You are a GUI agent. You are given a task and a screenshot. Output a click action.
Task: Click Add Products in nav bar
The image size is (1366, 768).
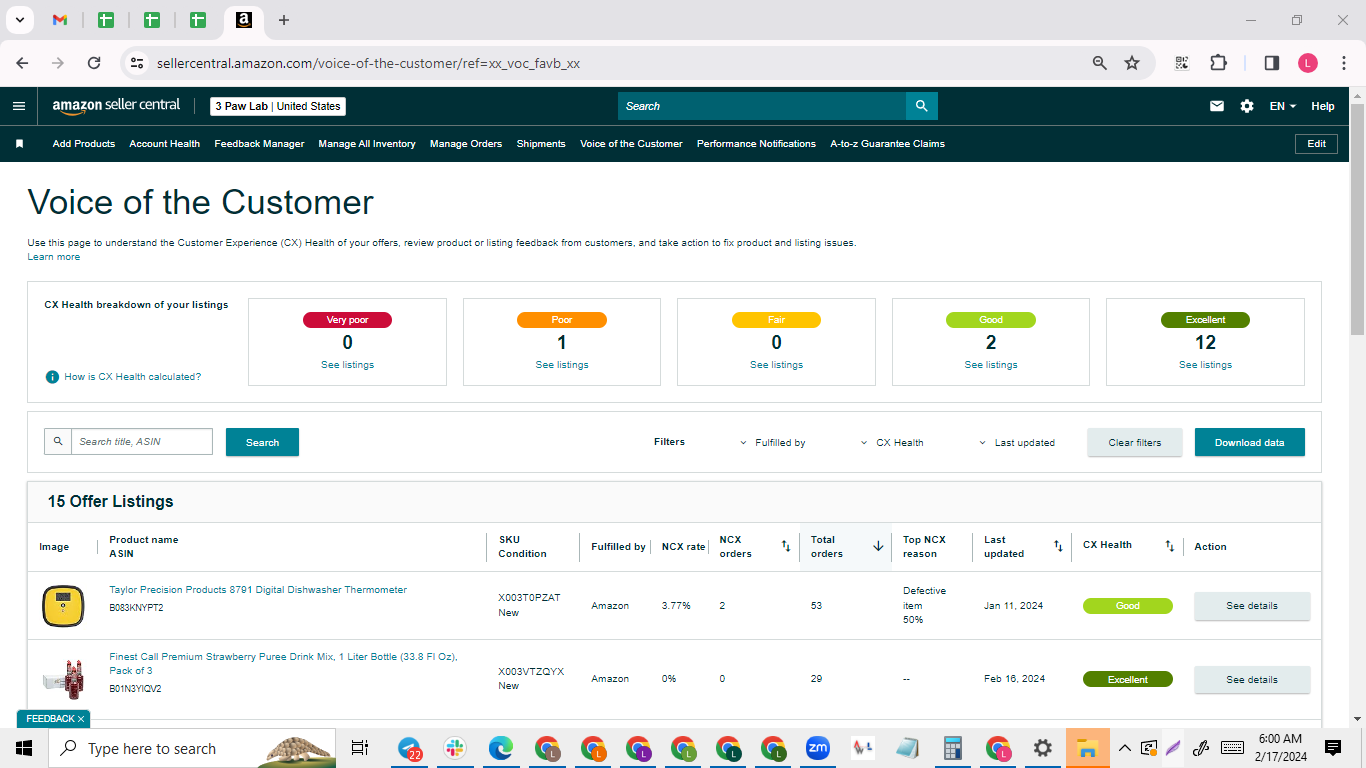[x=84, y=144]
